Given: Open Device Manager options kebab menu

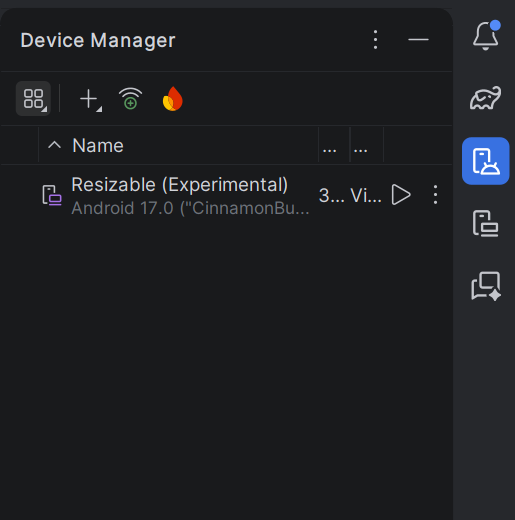Looking at the screenshot, I should click(375, 40).
